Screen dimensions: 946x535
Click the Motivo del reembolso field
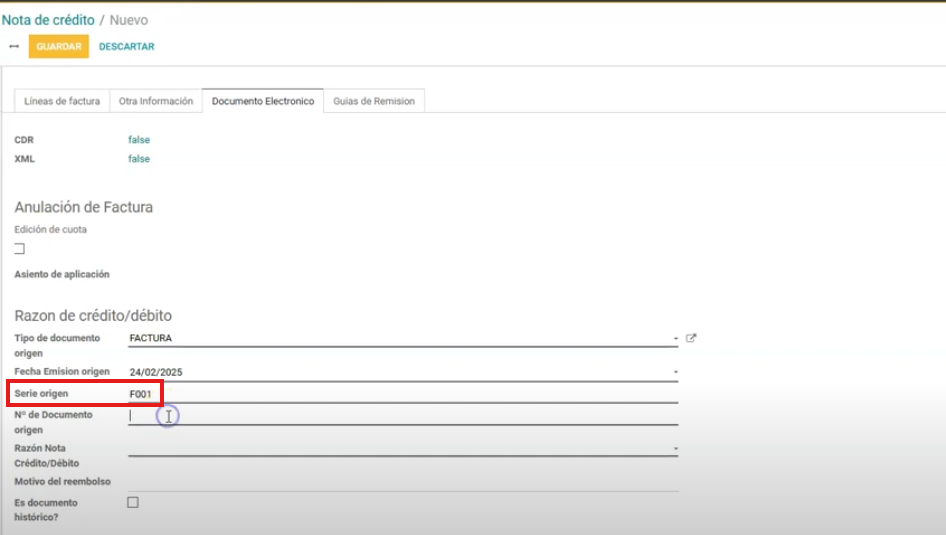pos(400,482)
